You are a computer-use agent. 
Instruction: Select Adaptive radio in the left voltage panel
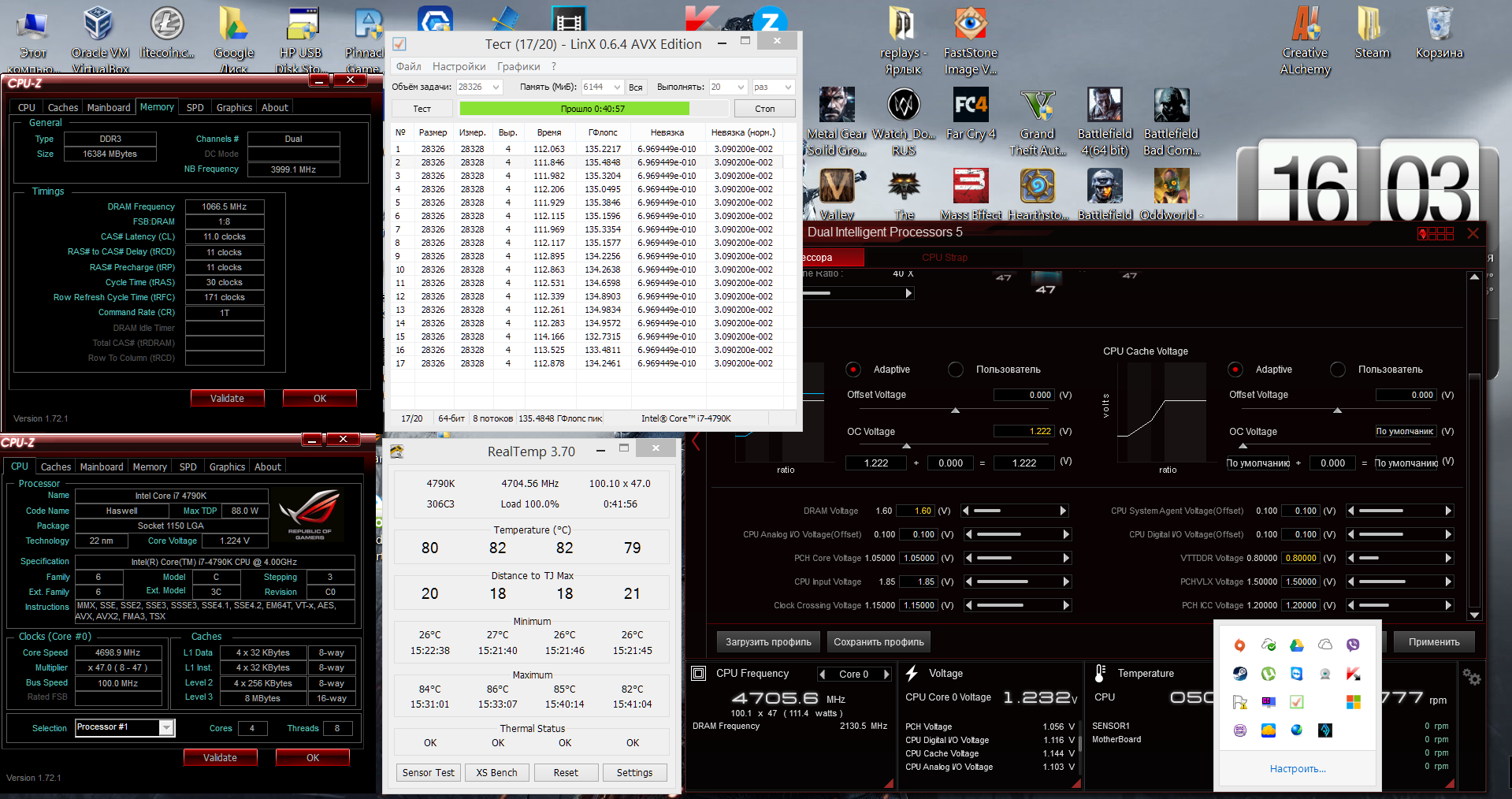click(853, 370)
